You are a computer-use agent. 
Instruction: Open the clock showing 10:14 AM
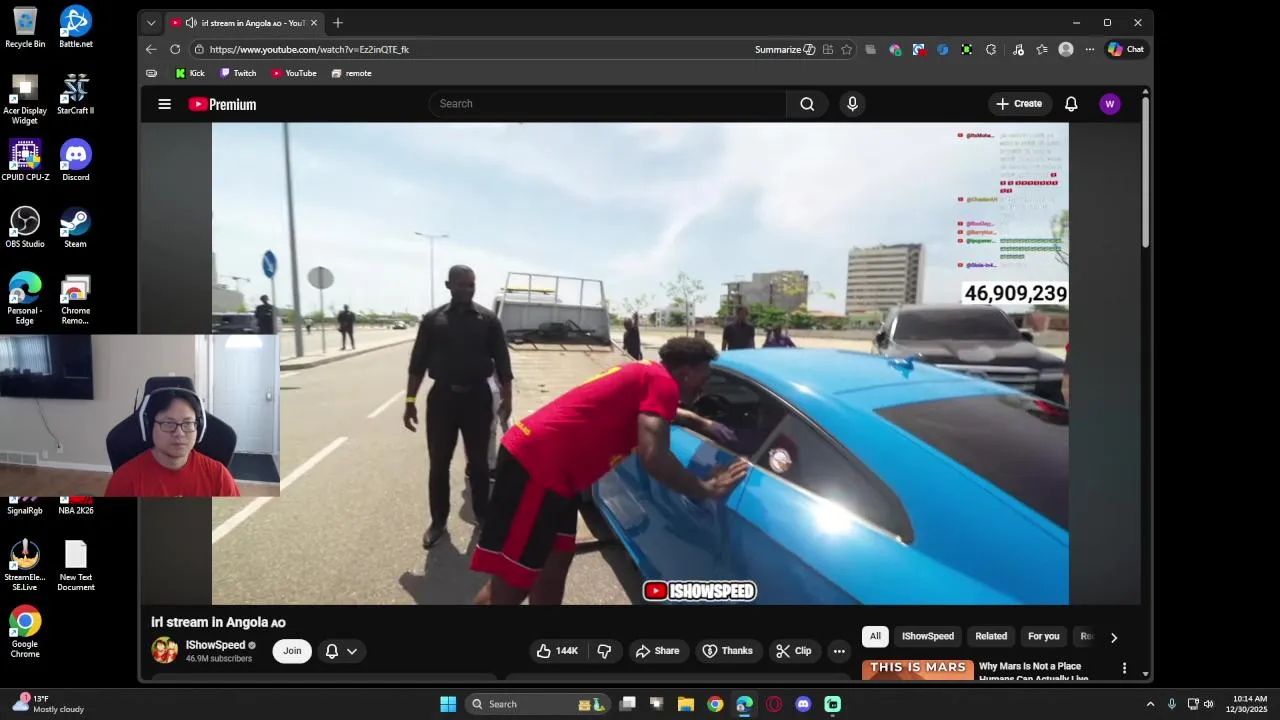[1250, 704]
